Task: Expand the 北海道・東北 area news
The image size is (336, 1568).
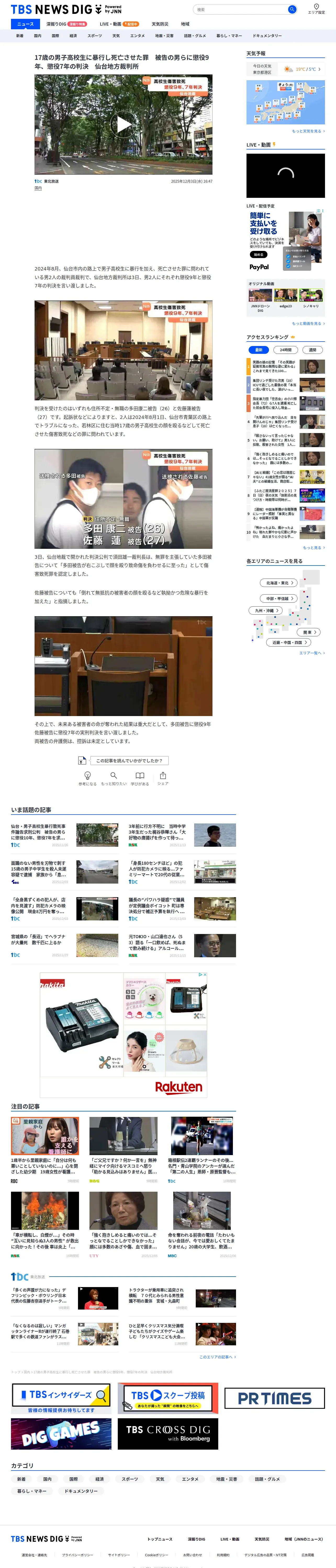Action: click(279, 583)
